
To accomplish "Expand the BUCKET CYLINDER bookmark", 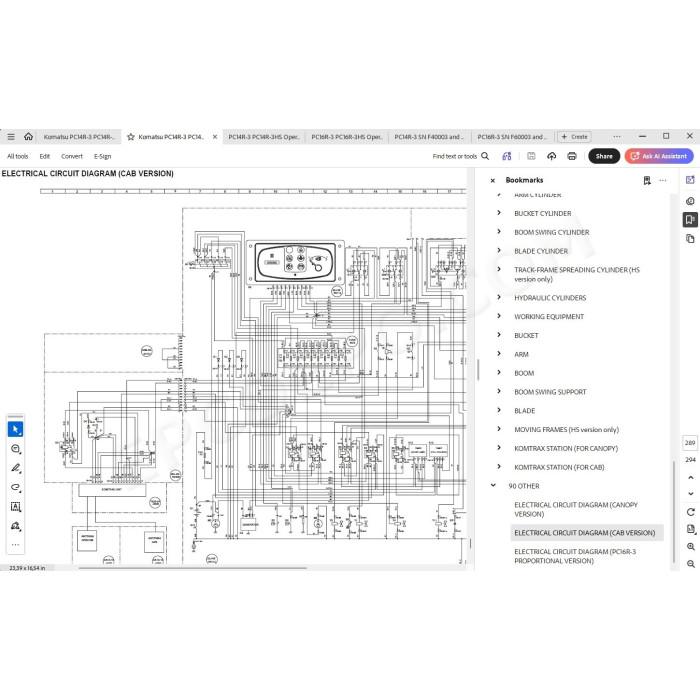I will [x=499, y=213].
